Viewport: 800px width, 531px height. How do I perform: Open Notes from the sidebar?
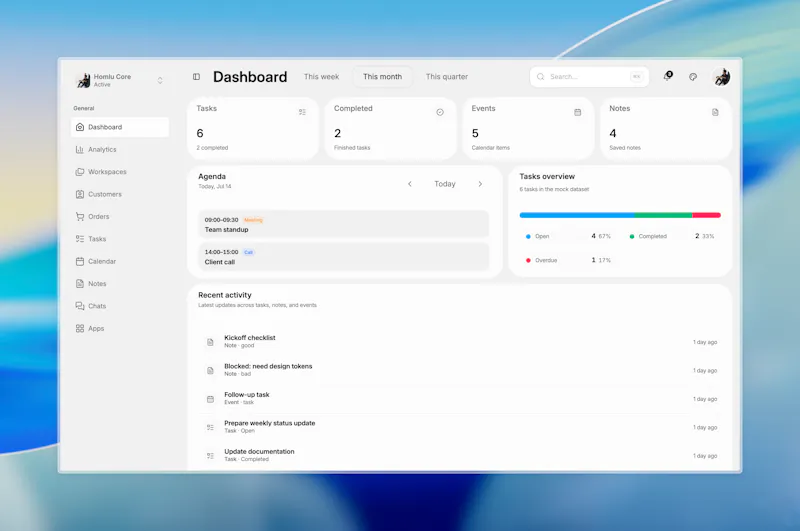click(x=120, y=284)
